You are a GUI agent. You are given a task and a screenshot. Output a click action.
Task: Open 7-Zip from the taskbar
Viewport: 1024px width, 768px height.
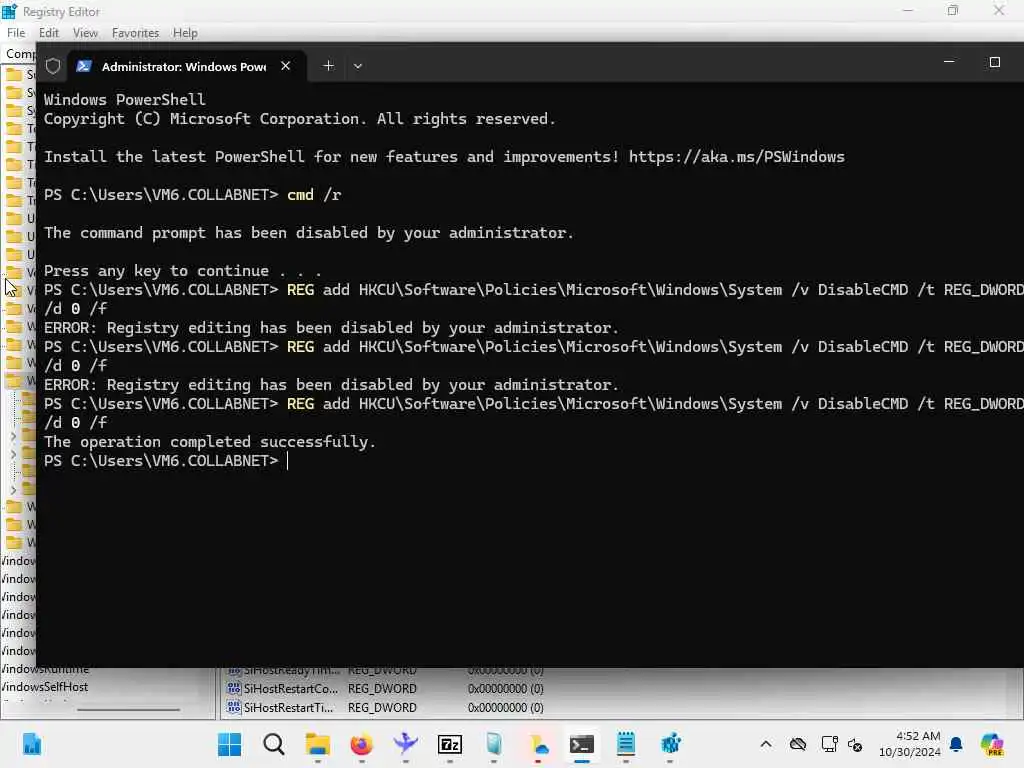(x=450, y=744)
